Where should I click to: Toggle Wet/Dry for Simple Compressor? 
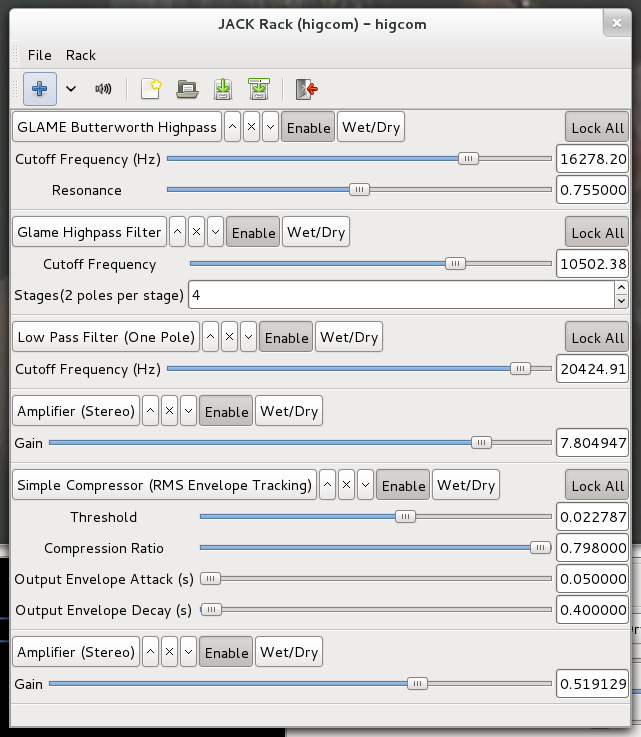point(466,485)
